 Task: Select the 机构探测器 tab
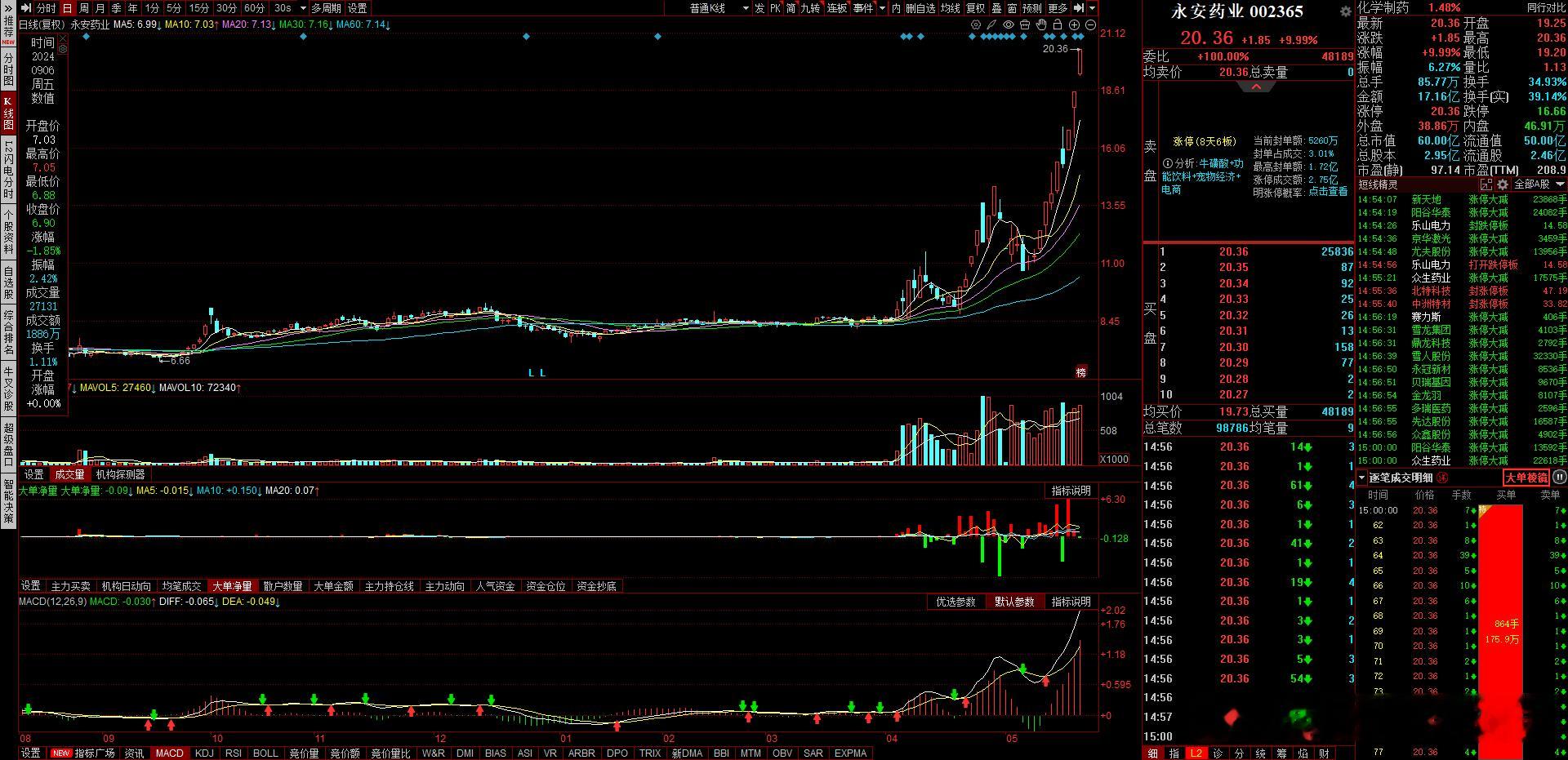pos(120,474)
